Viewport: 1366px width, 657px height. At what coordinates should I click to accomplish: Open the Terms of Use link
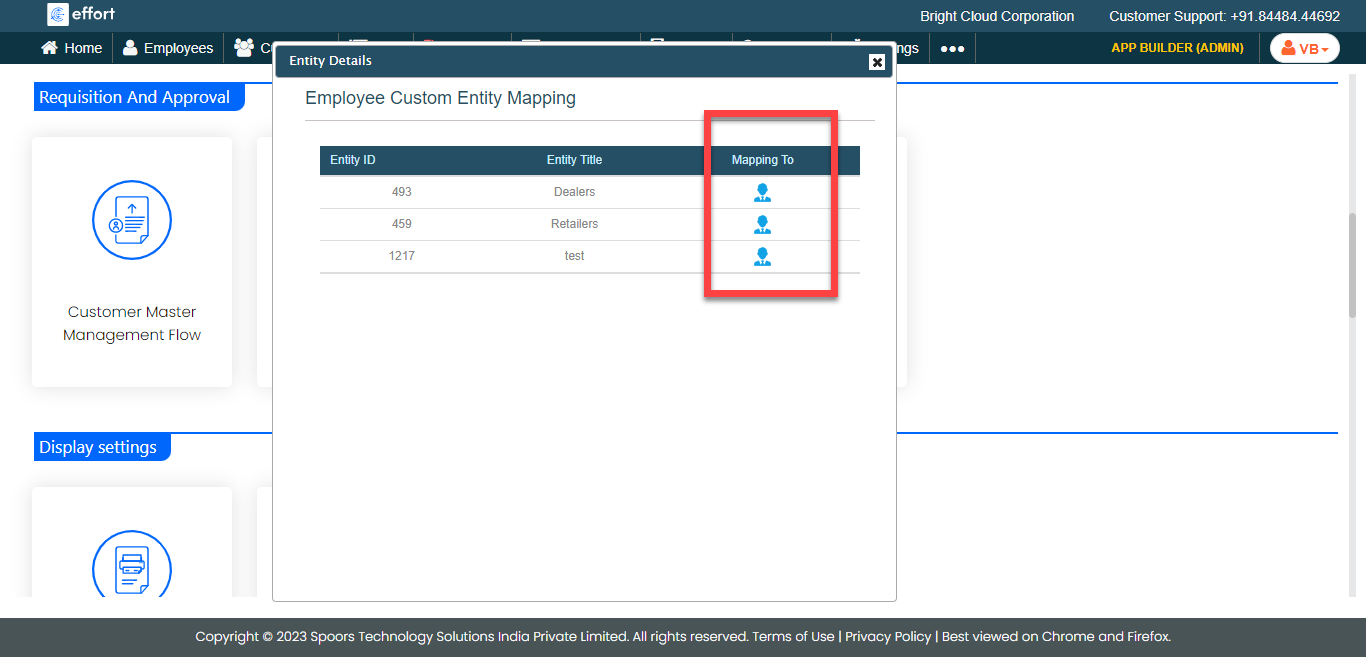click(x=793, y=637)
